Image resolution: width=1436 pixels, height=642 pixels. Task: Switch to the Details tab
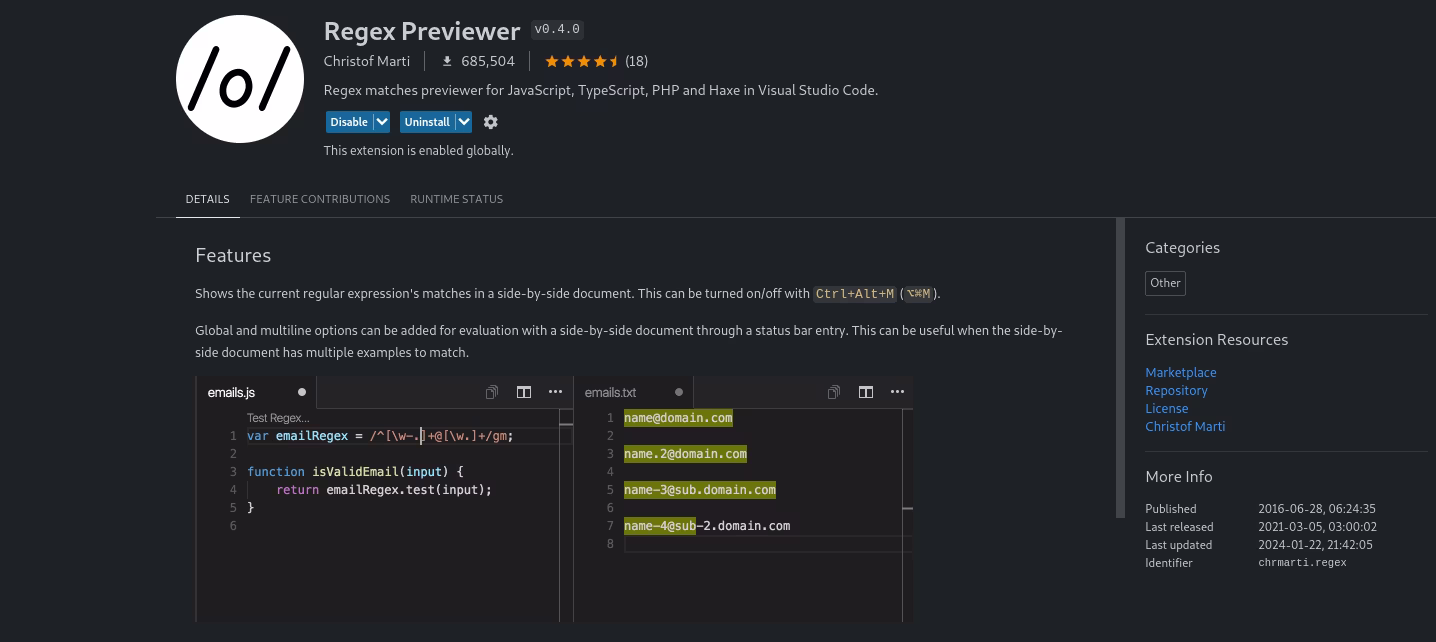coord(207,199)
